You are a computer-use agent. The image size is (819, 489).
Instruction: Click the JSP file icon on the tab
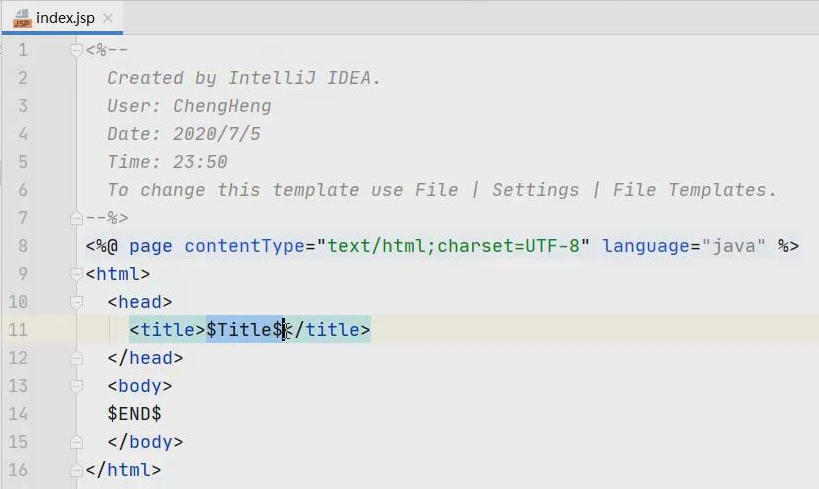22,18
